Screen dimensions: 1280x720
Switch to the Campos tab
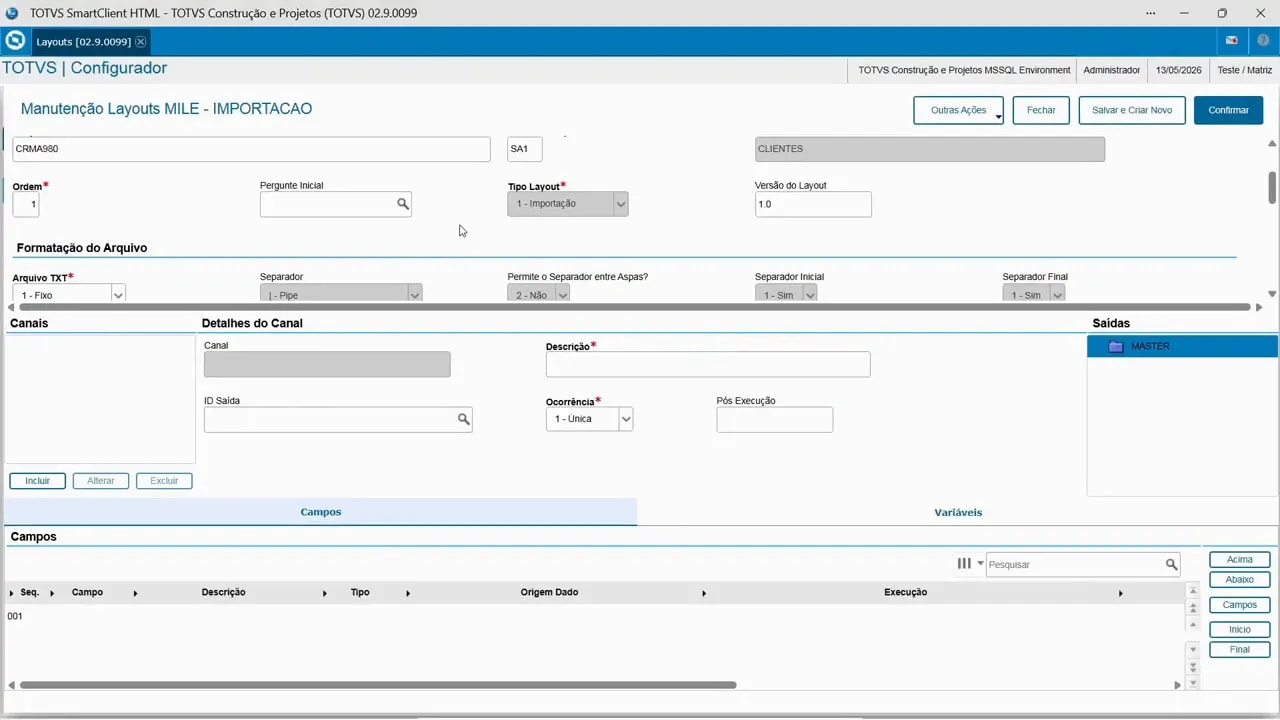(x=321, y=512)
